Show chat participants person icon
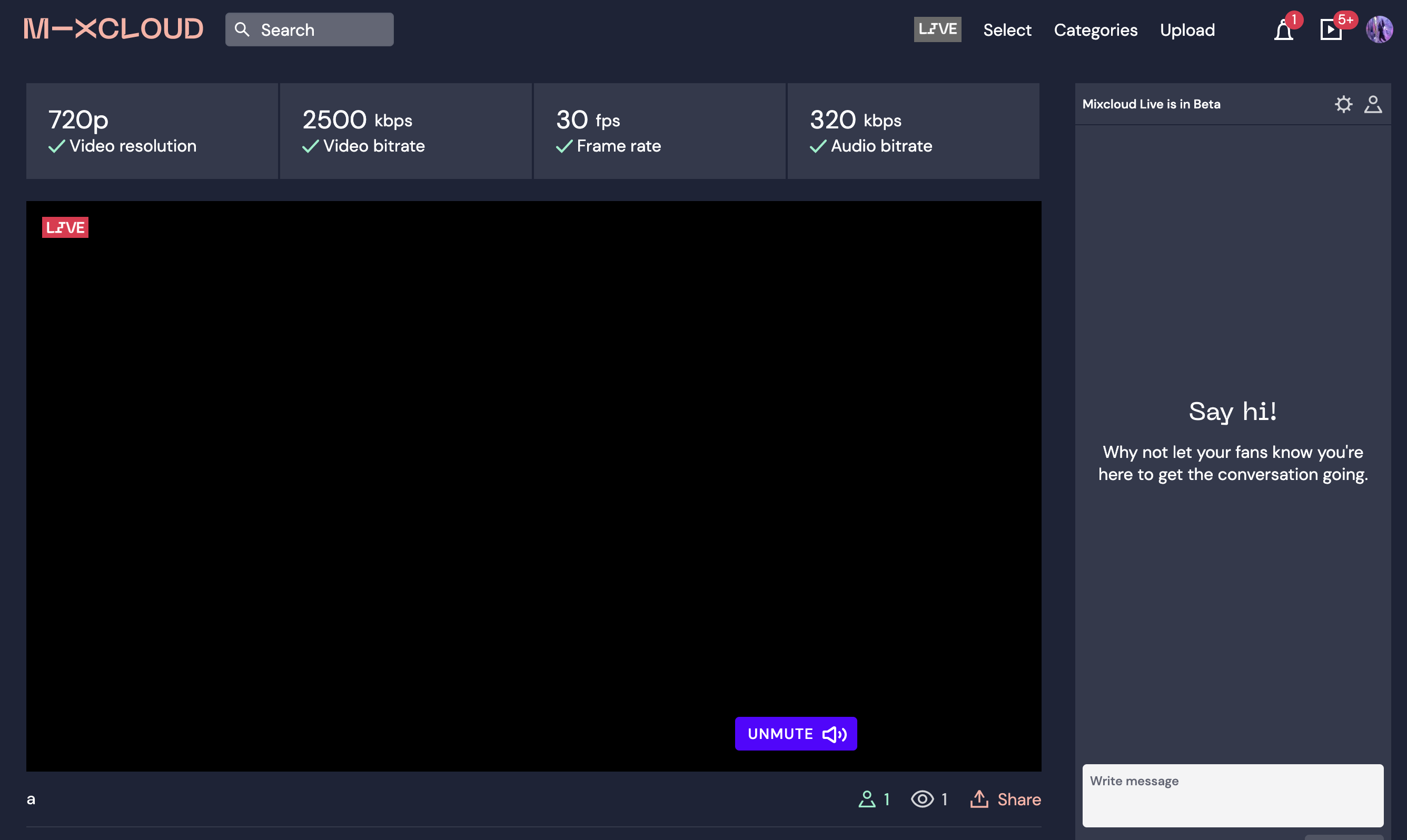The width and height of the screenshot is (1407, 840). click(1372, 104)
